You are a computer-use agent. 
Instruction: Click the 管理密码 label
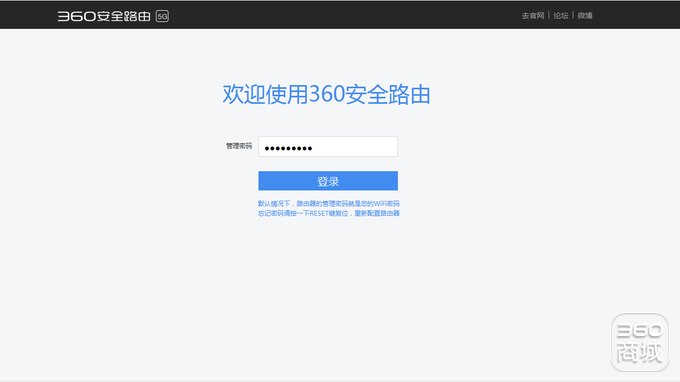pos(239,146)
